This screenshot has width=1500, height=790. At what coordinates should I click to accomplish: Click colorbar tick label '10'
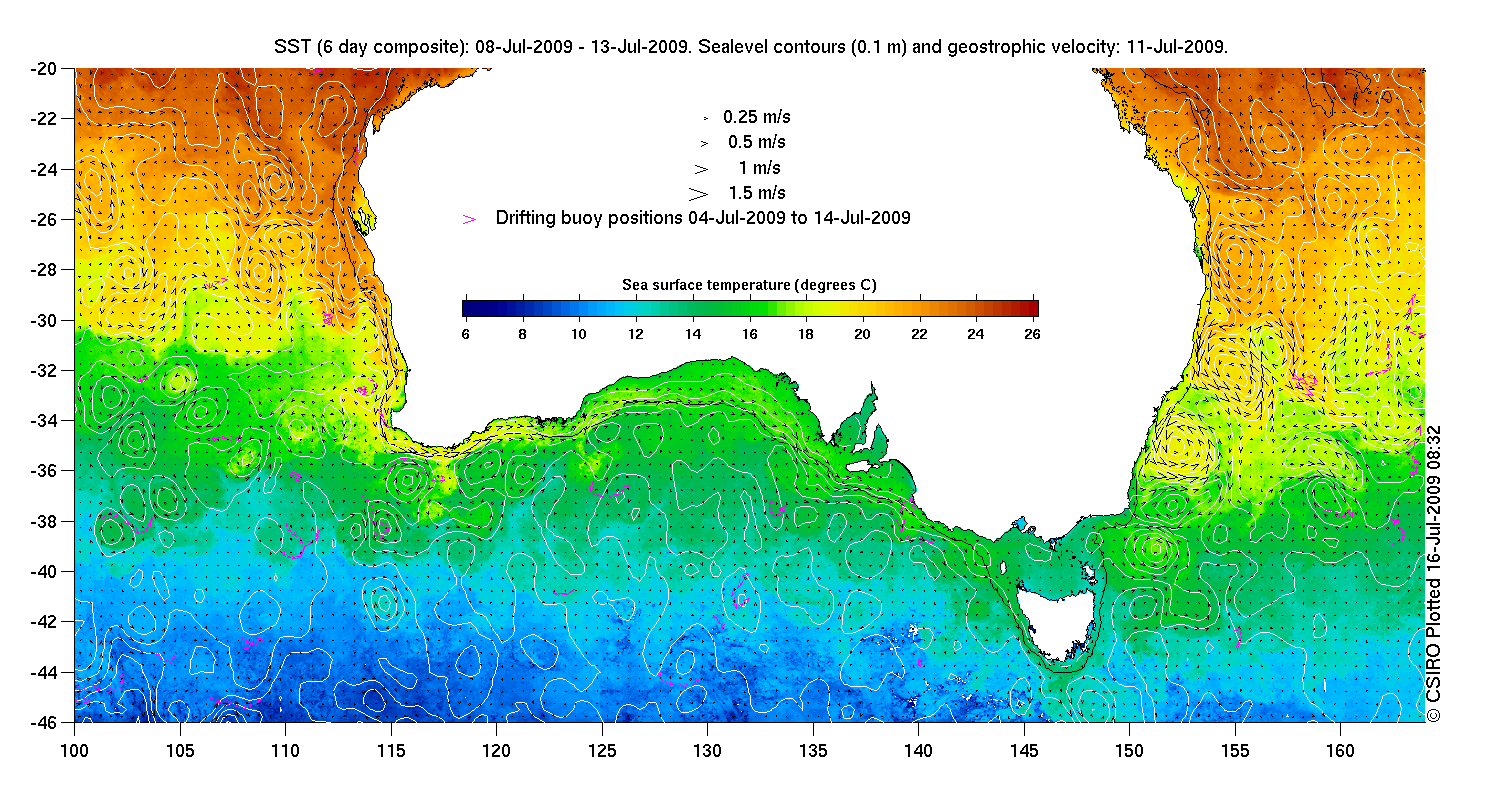(x=579, y=335)
